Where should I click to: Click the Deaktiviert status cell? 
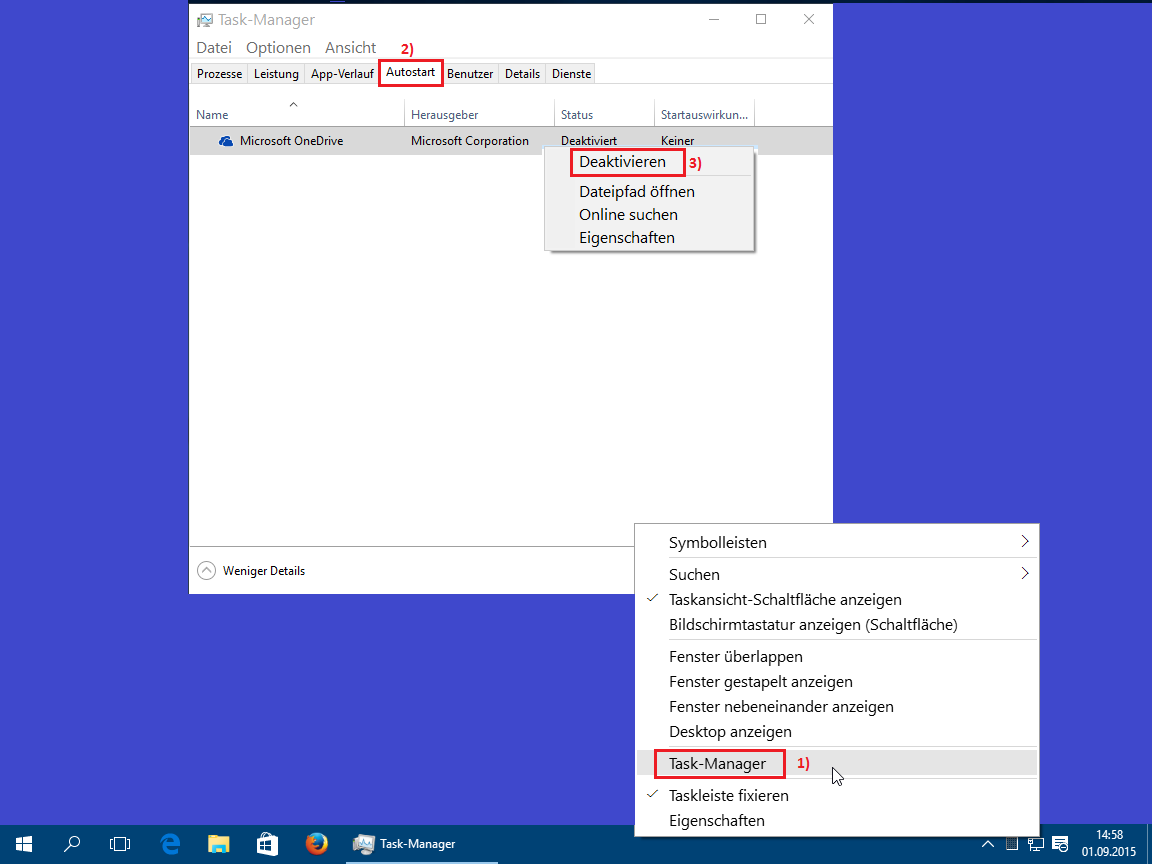coord(588,141)
